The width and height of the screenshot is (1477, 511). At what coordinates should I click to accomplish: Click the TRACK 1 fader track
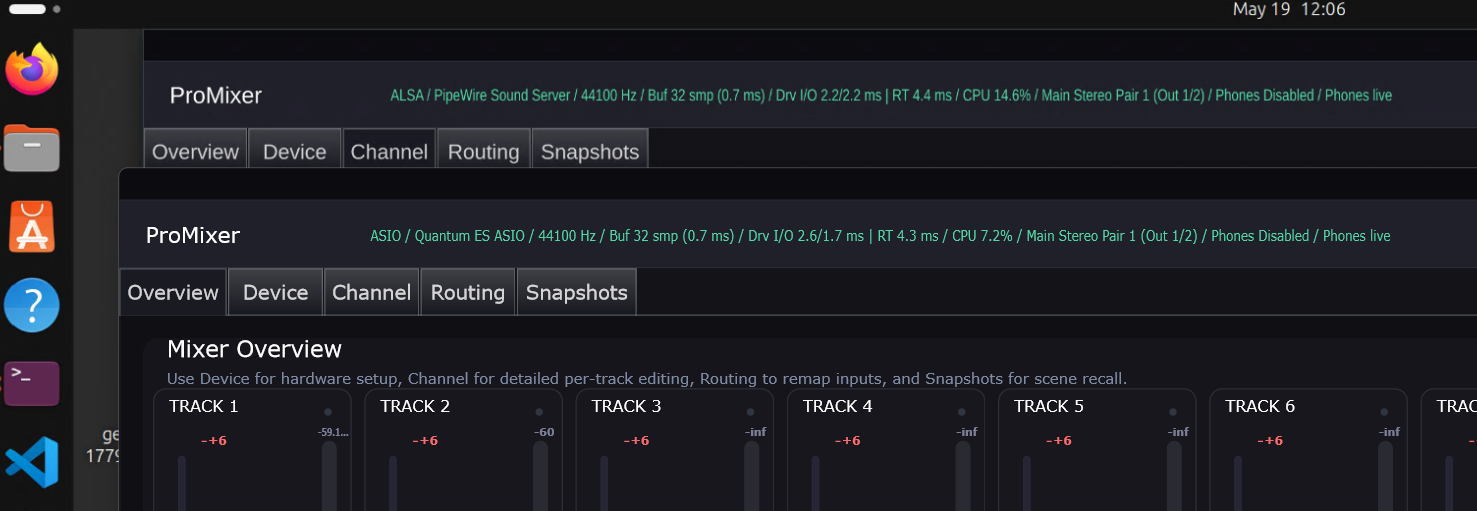[x=182, y=483]
